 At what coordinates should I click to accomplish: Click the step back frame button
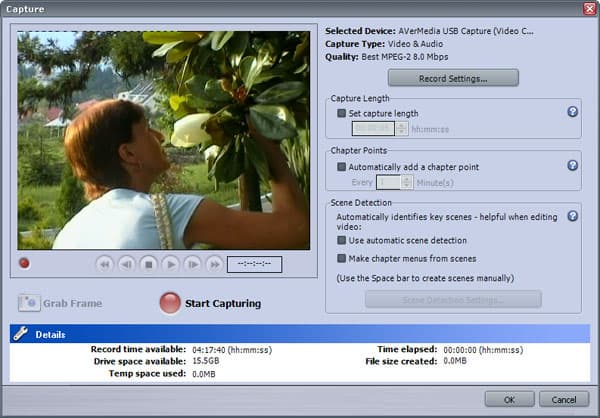pyautogui.click(x=127, y=264)
